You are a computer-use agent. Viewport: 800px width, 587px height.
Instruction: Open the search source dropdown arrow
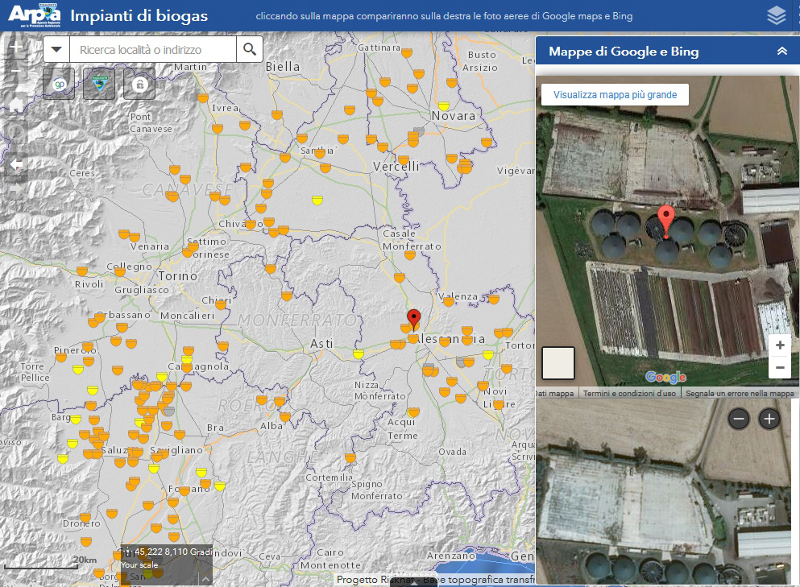click(x=57, y=49)
